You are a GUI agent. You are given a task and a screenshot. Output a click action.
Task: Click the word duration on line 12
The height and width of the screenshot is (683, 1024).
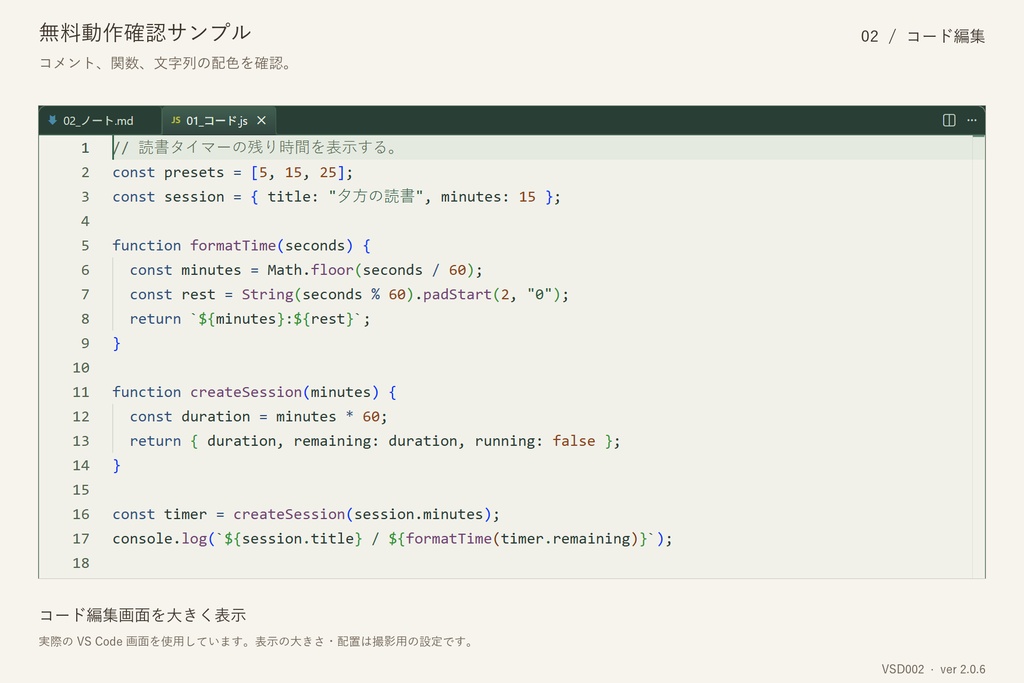(x=216, y=417)
